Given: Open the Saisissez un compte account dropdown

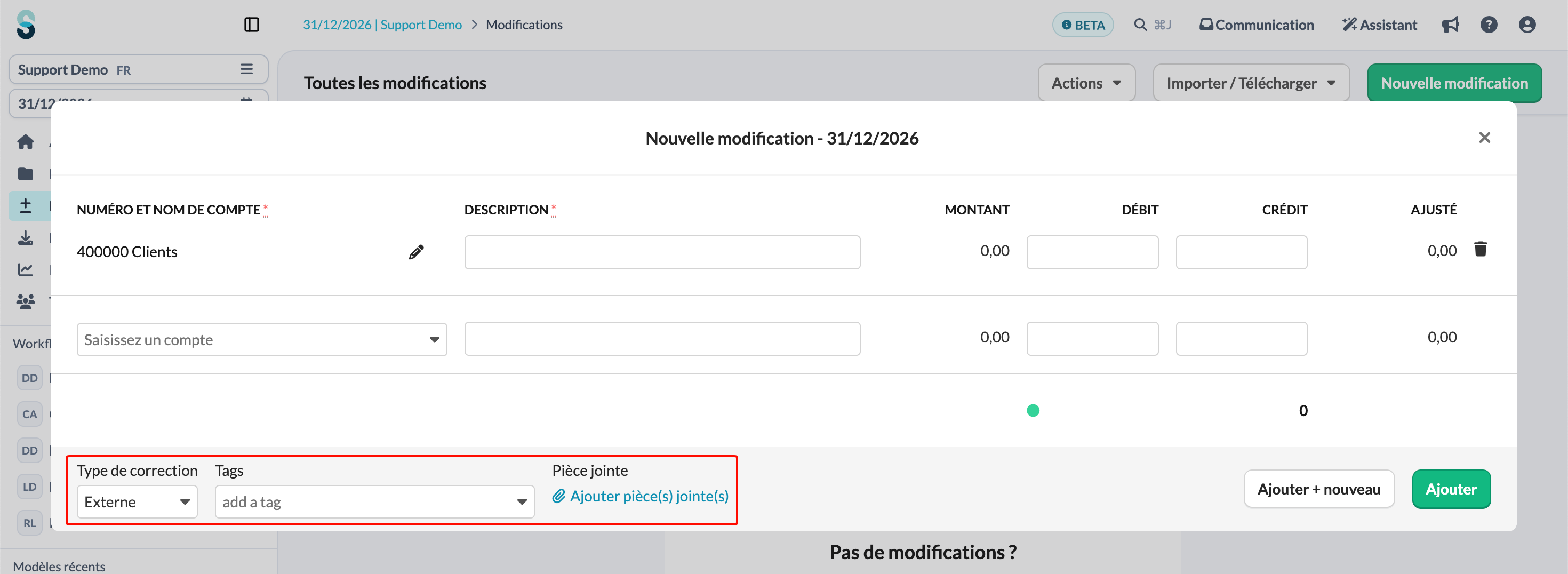Looking at the screenshot, I should [x=262, y=340].
